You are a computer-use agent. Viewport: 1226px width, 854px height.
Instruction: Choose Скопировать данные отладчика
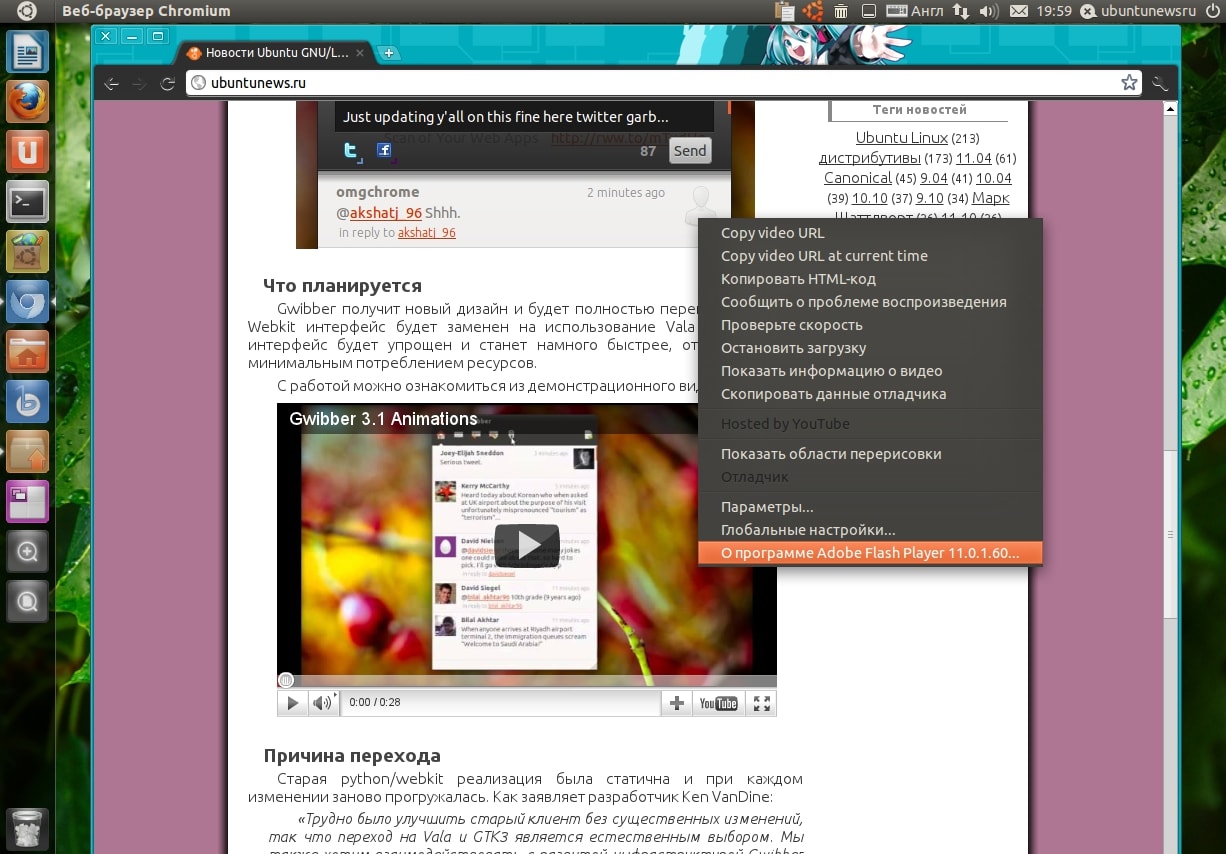(x=870, y=394)
